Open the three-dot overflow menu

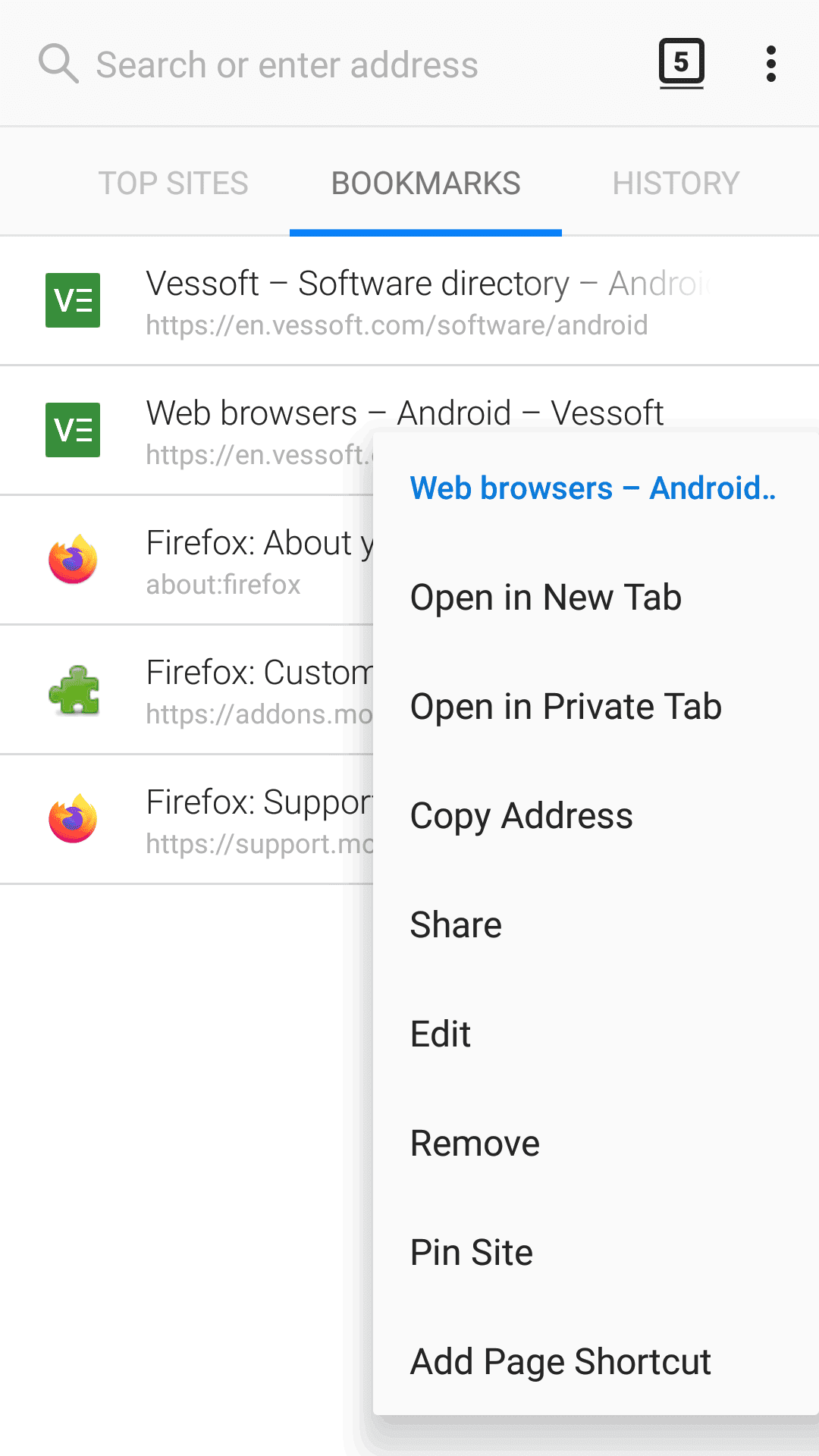[770, 64]
